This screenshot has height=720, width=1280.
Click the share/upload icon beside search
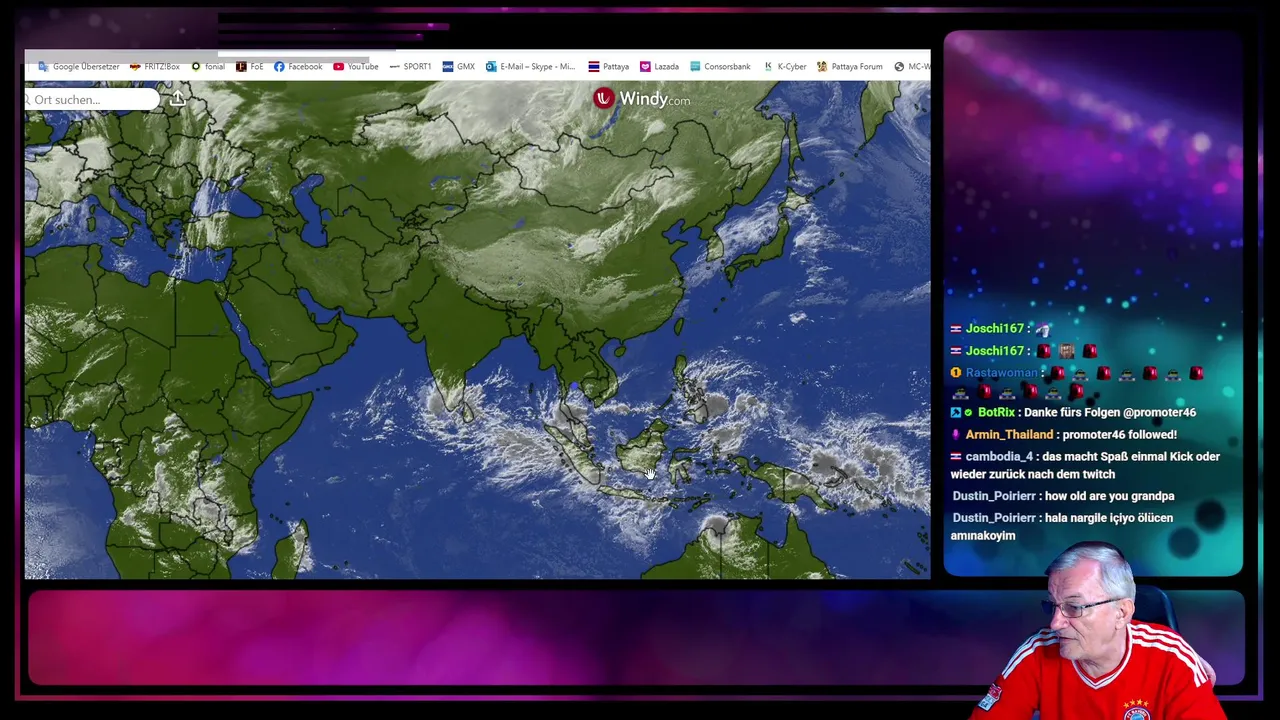click(178, 99)
